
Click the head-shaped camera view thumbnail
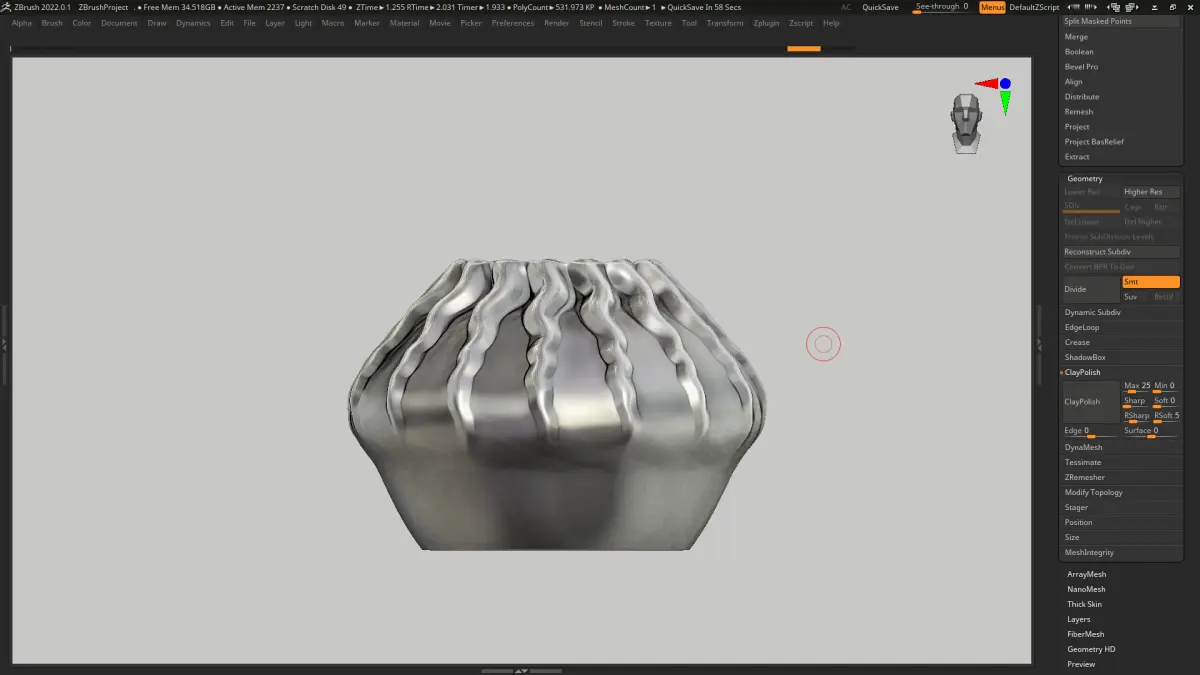pyautogui.click(x=966, y=123)
